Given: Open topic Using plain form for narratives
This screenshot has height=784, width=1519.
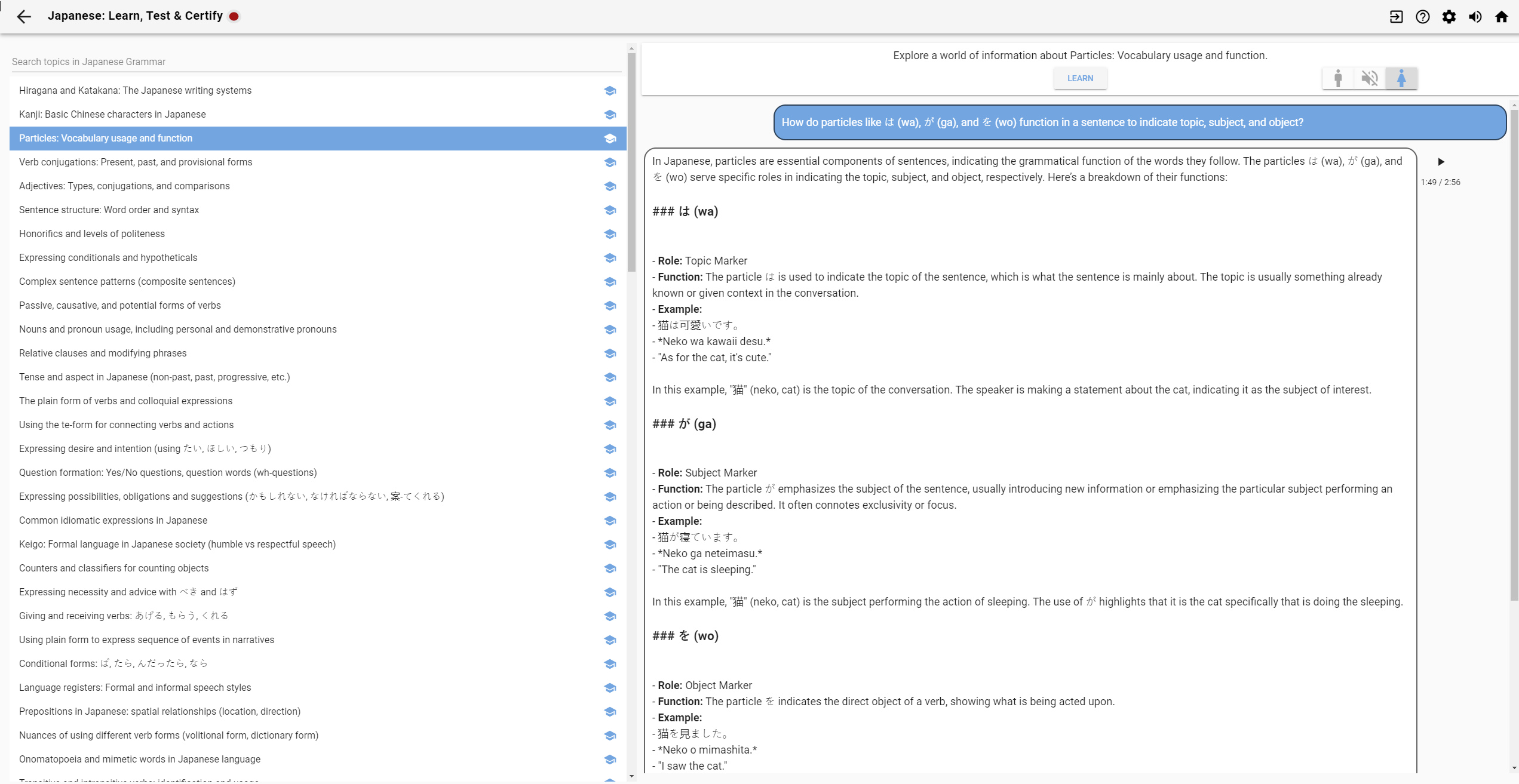Looking at the screenshot, I should tap(318, 640).
